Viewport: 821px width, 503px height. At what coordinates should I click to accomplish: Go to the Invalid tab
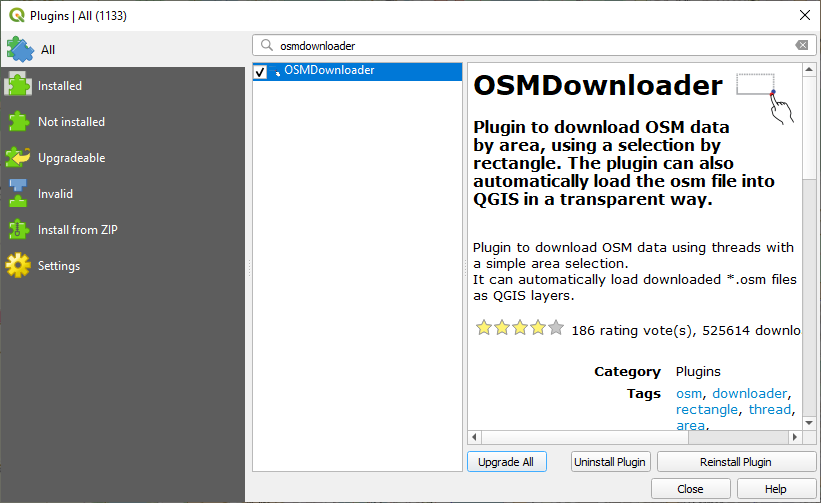[55, 194]
